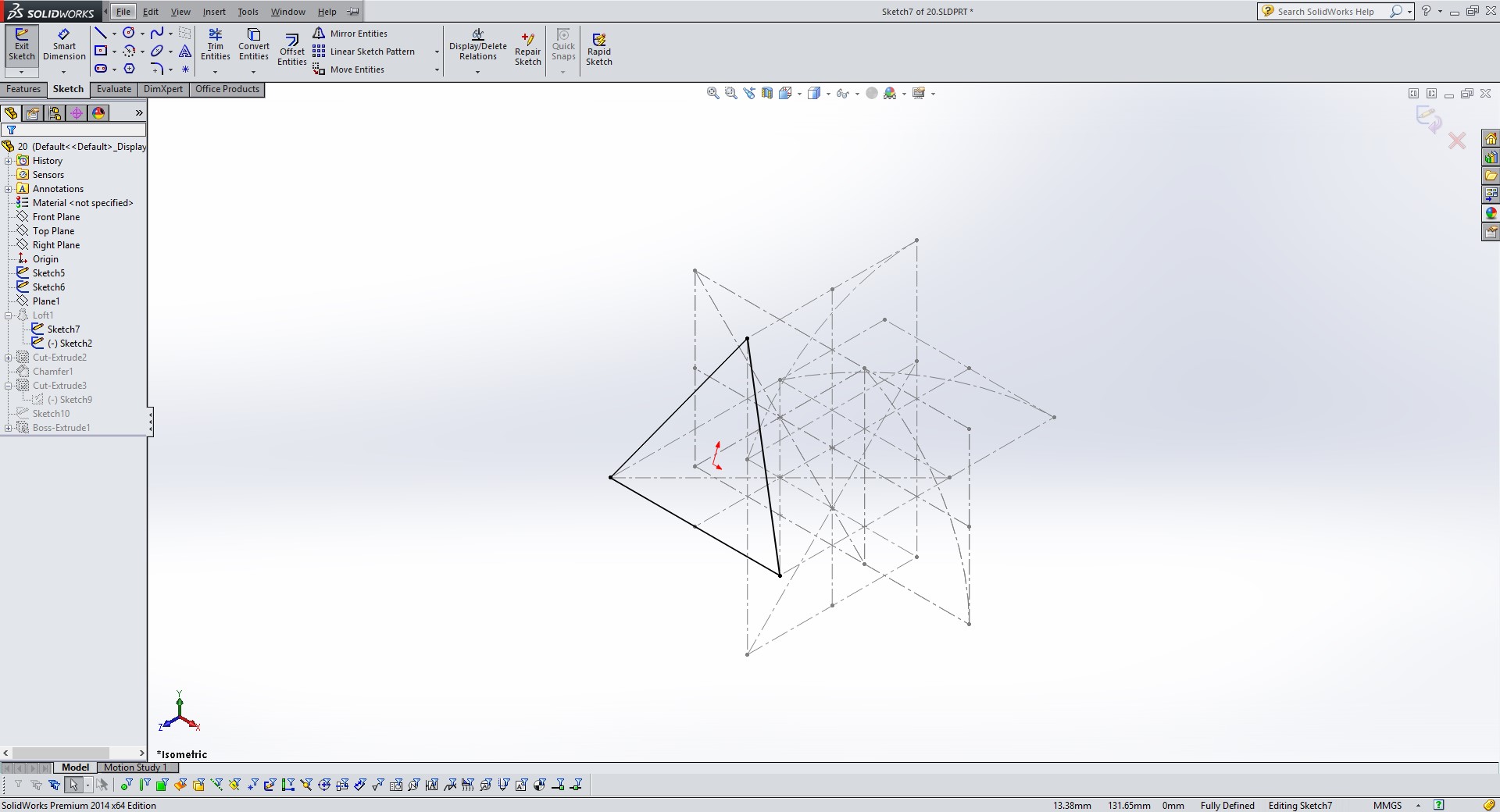Select the sketch Point tool
1500x812 pixels.
185,69
